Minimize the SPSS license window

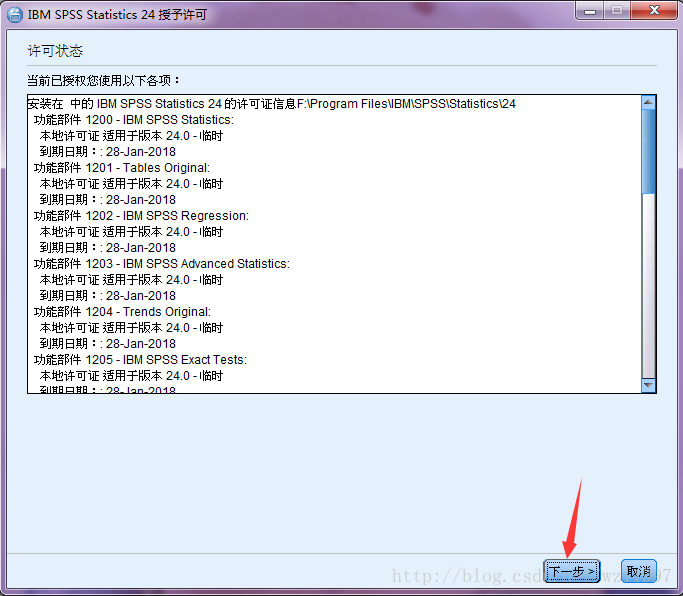tap(590, 10)
